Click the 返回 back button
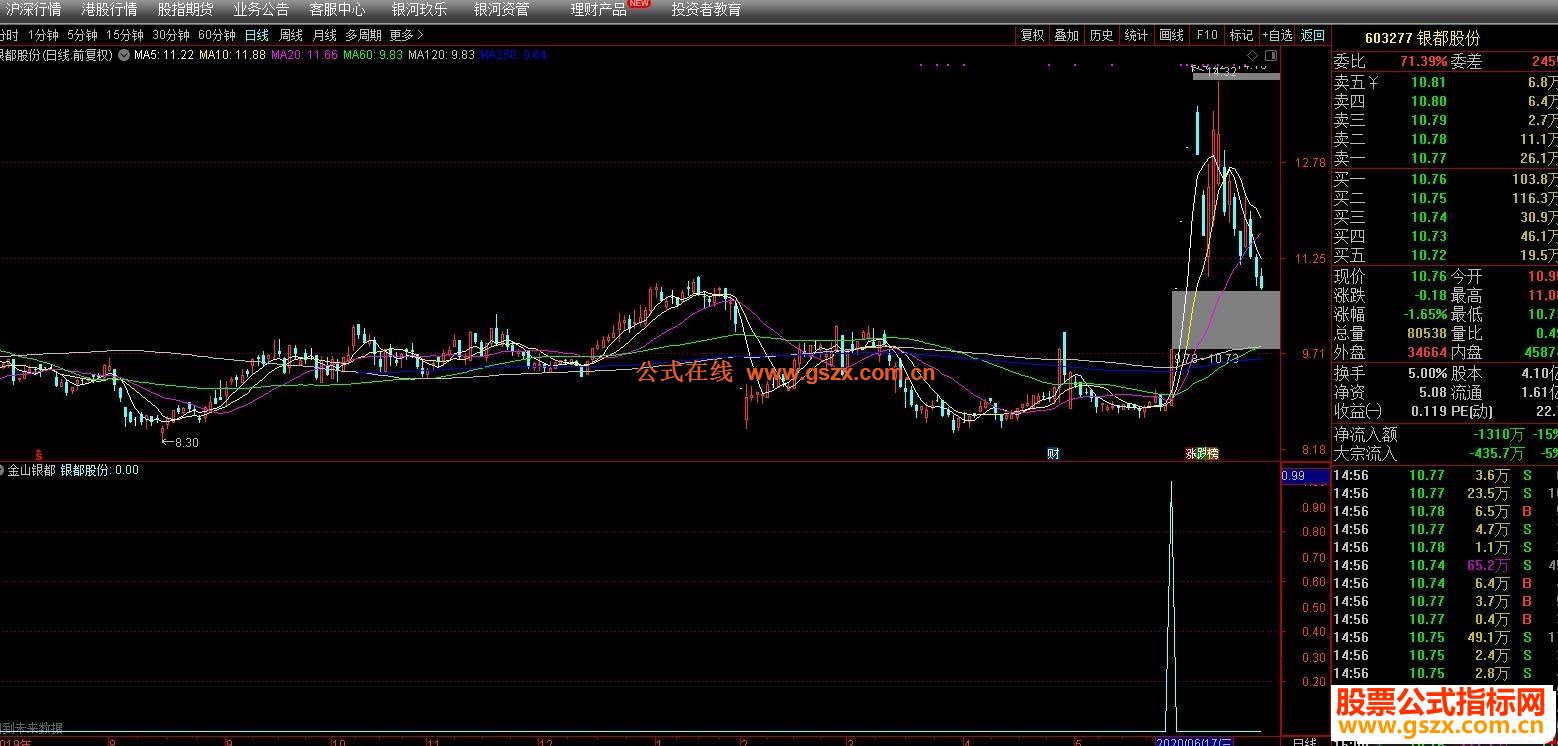 (1313, 35)
